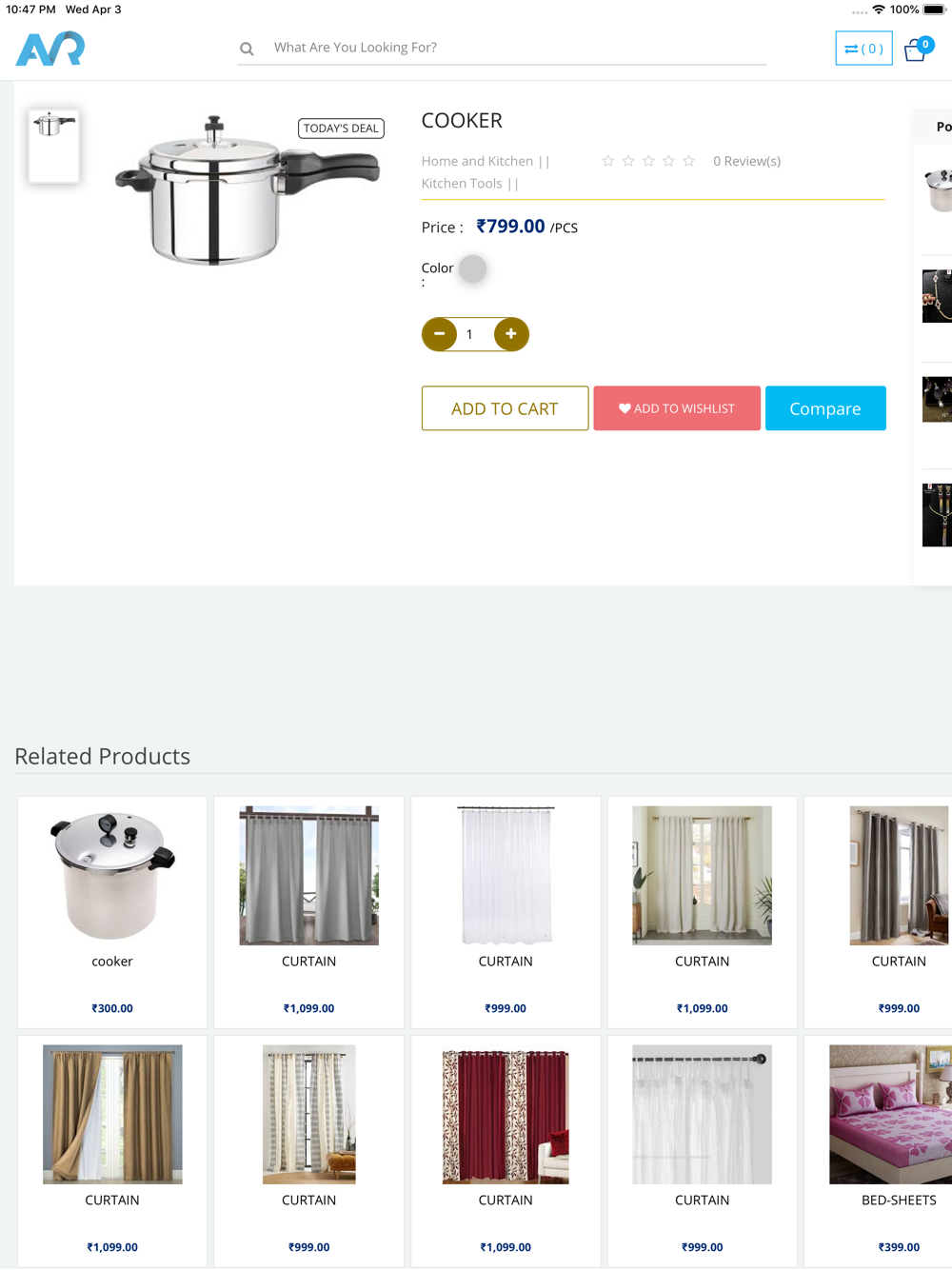This screenshot has width=952, height=1270.
Task: Open the Home and Kitchen category link
Action: [x=477, y=161]
